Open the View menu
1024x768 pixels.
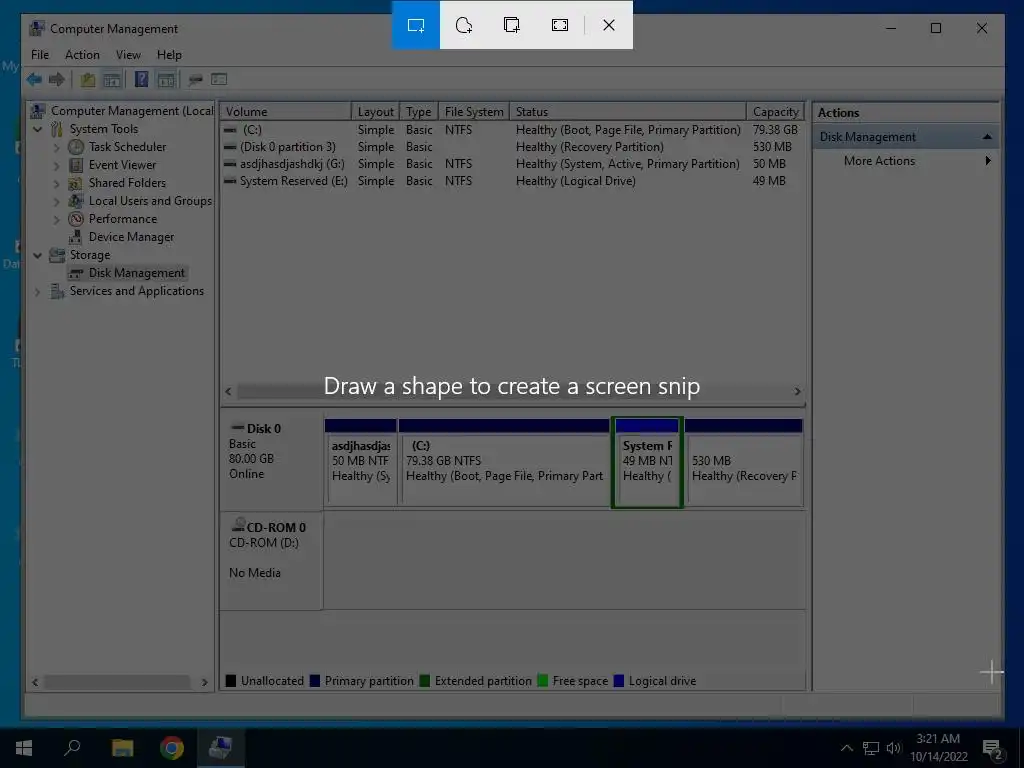[x=128, y=55]
